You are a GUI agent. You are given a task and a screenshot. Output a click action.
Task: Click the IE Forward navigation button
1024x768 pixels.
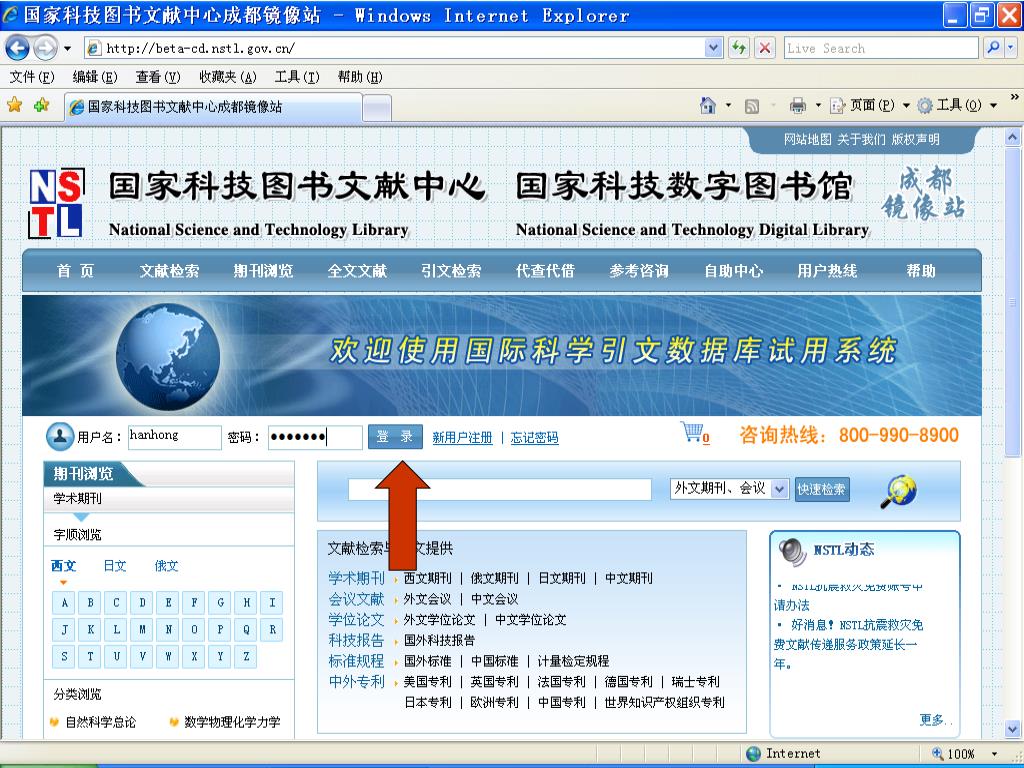pos(45,48)
